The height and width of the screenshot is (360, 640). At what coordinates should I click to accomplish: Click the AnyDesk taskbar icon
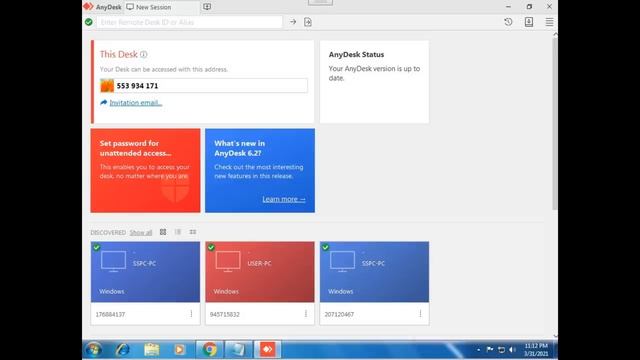(268, 349)
